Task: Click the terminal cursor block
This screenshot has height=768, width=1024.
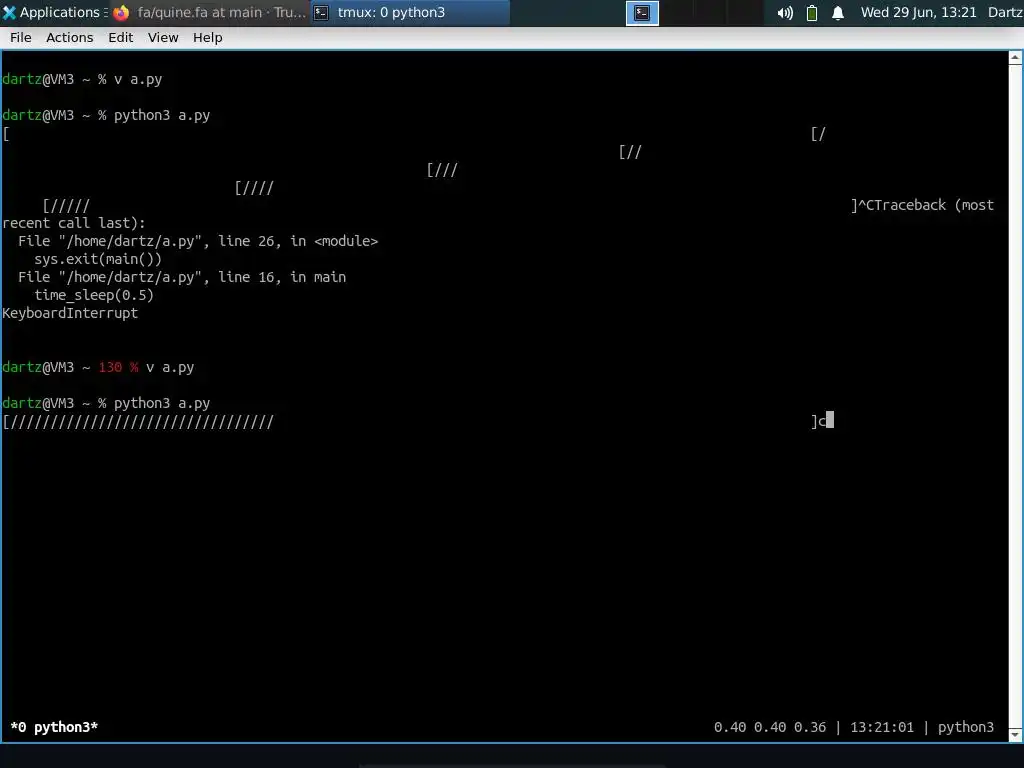Action: coord(830,419)
